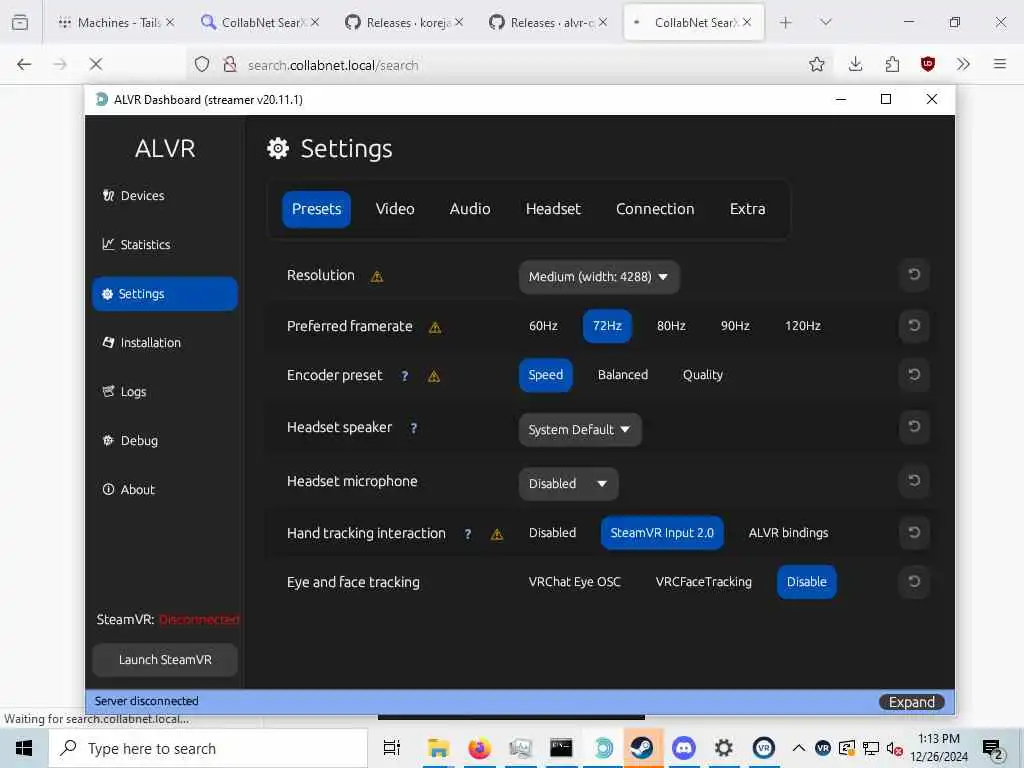Show hidden system tray icons
This screenshot has width=1024, height=768.
tap(799, 748)
